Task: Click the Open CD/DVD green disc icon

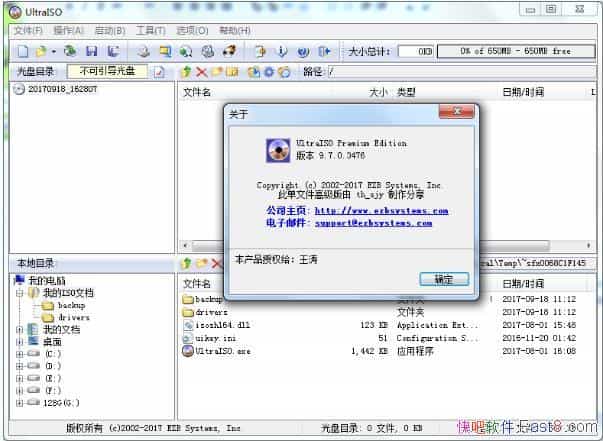Action: 70,51
